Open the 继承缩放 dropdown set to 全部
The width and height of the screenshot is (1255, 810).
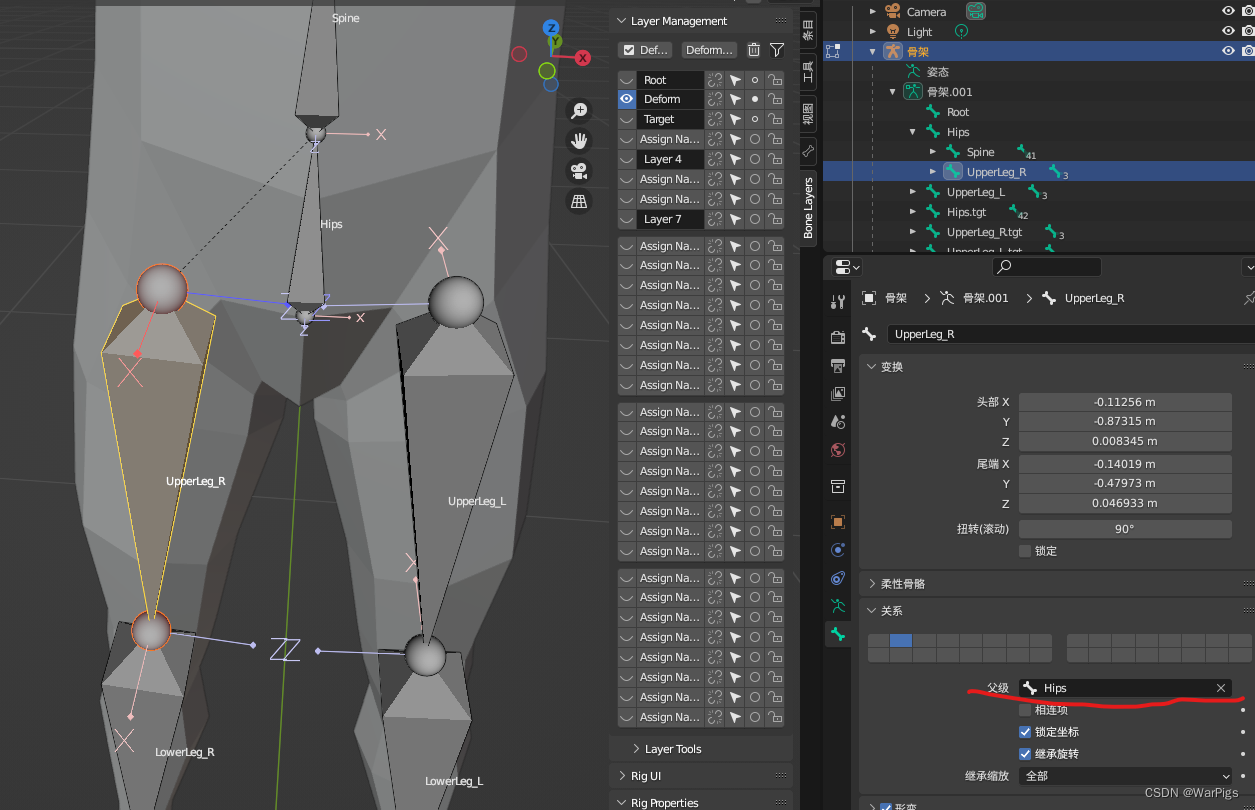point(1125,775)
